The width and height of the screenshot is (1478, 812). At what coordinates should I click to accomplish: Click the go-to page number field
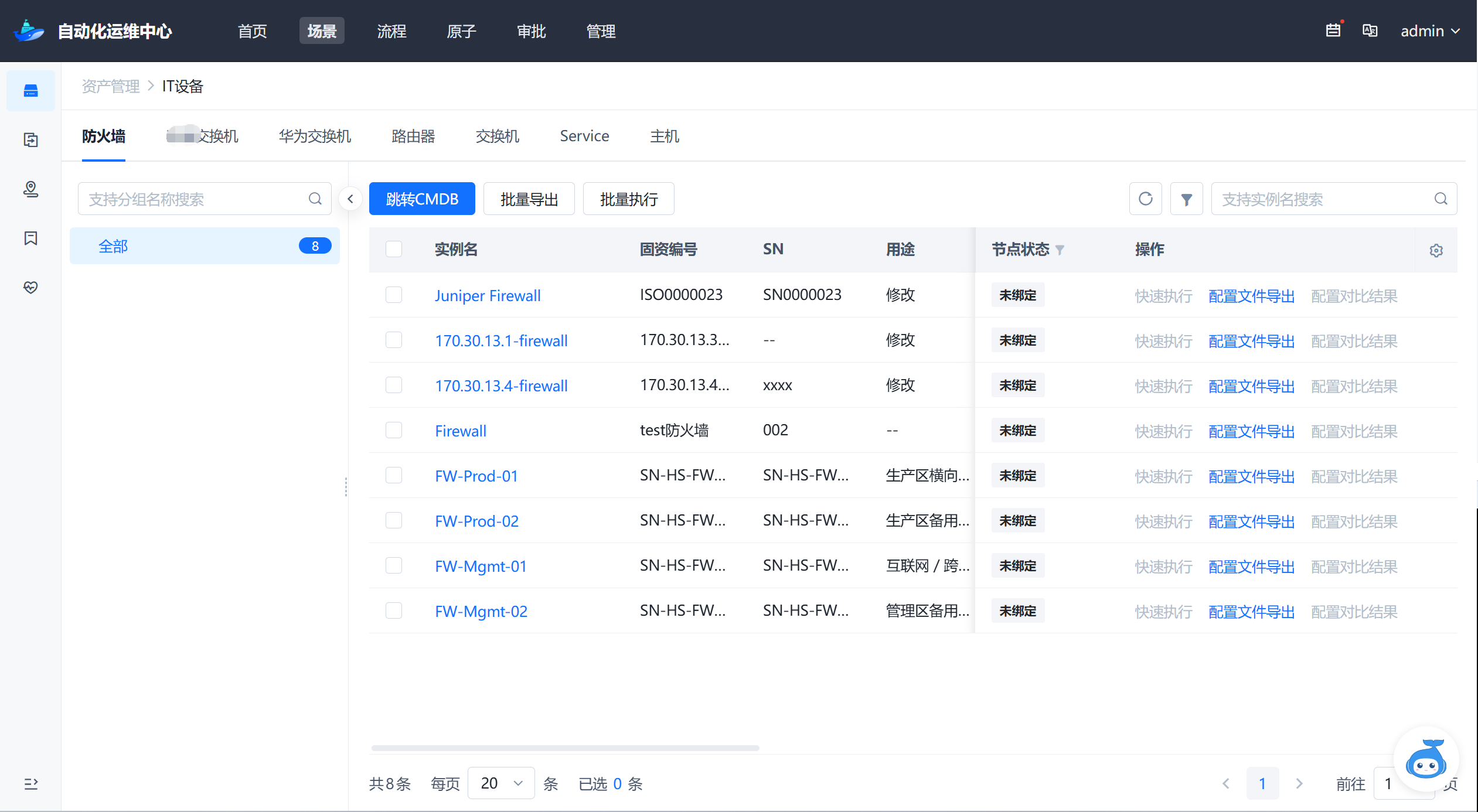pos(1404,783)
